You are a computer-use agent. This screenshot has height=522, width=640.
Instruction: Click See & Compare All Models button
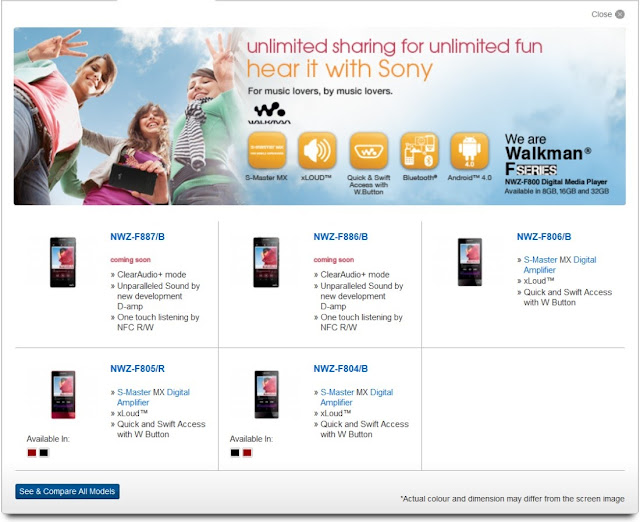coord(67,491)
